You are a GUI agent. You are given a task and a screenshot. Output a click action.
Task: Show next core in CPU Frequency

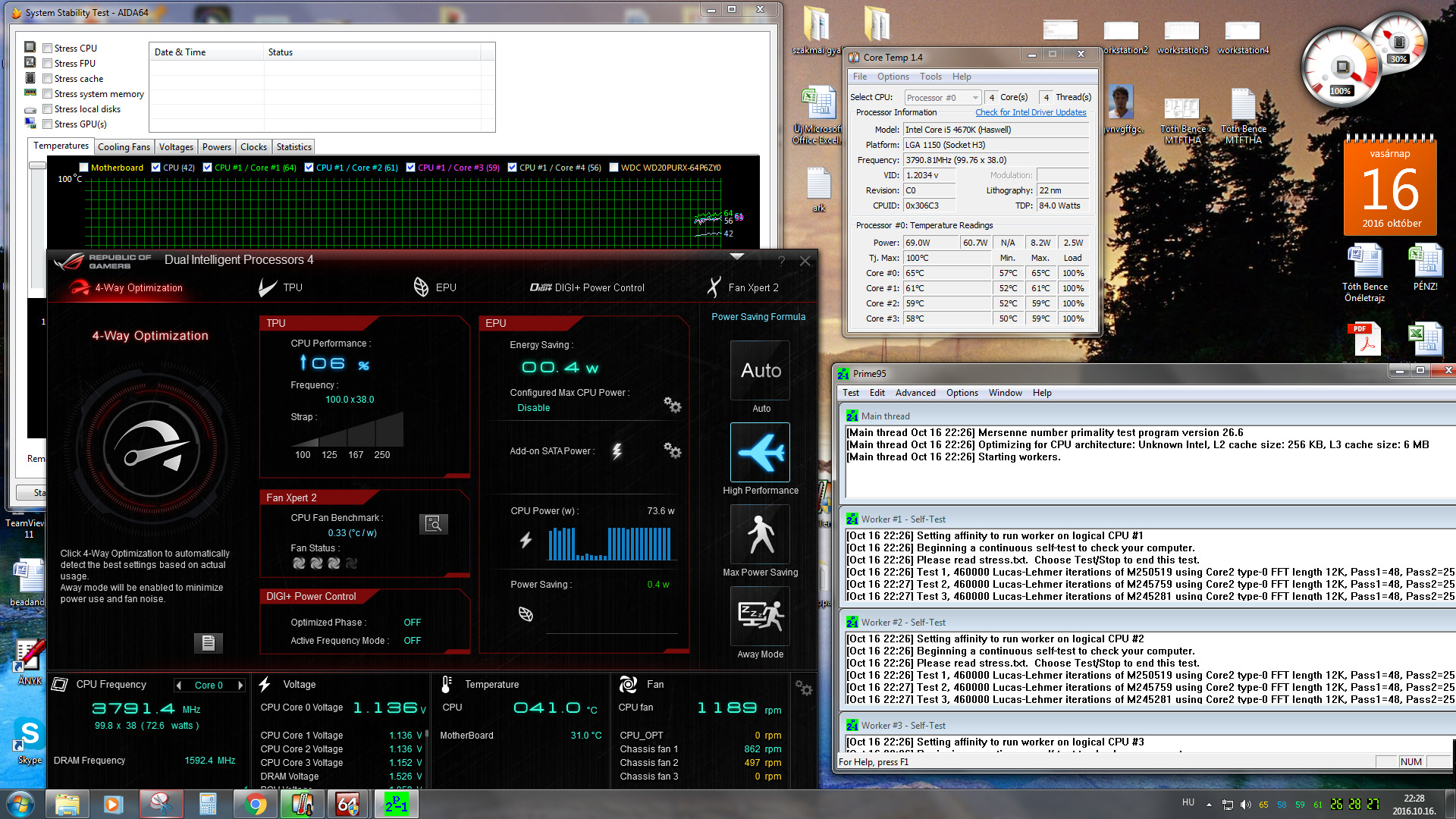[240, 685]
